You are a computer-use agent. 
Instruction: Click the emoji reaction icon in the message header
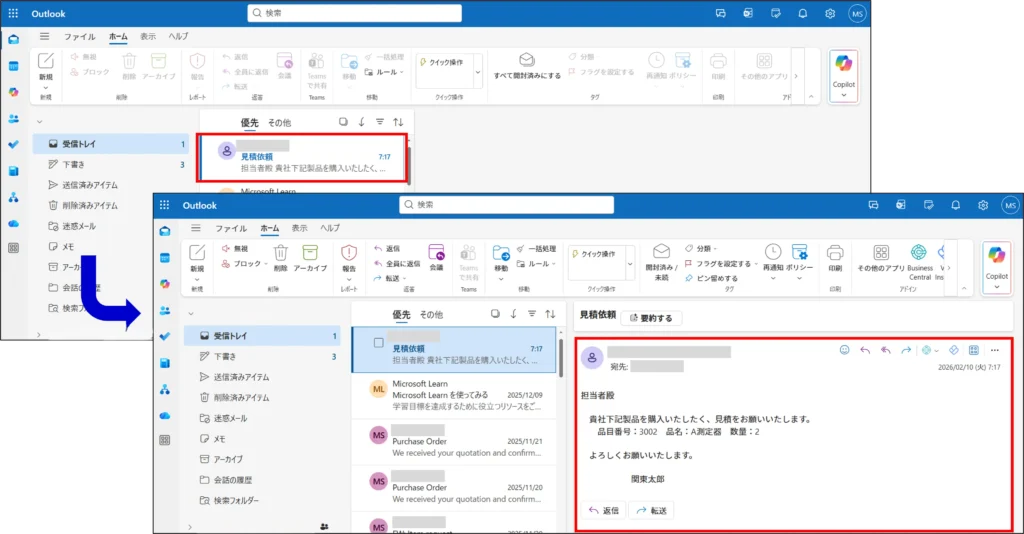pos(845,350)
